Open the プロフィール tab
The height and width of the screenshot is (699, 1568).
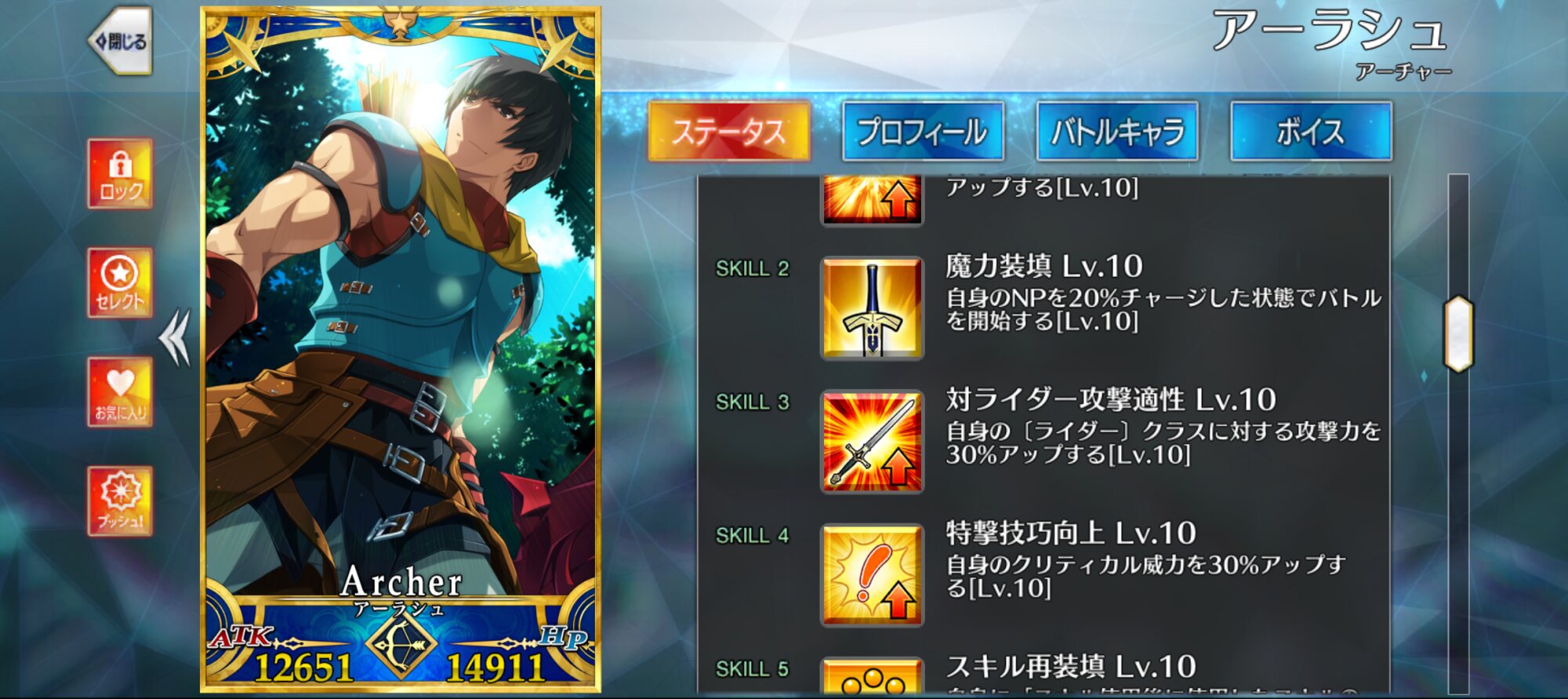(x=923, y=131)
